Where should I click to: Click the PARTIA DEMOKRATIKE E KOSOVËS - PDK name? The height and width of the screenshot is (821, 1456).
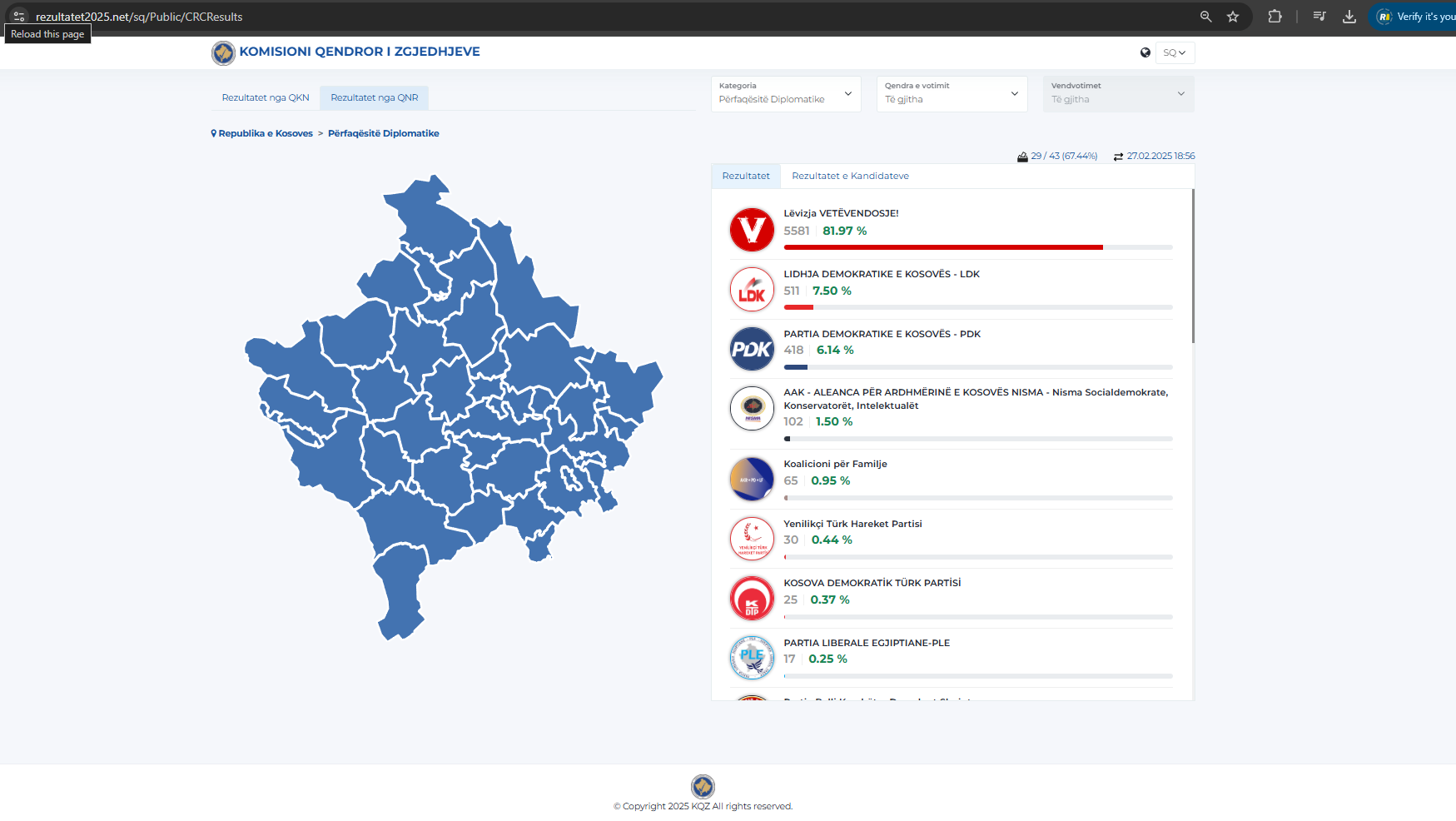pos(882,334)
